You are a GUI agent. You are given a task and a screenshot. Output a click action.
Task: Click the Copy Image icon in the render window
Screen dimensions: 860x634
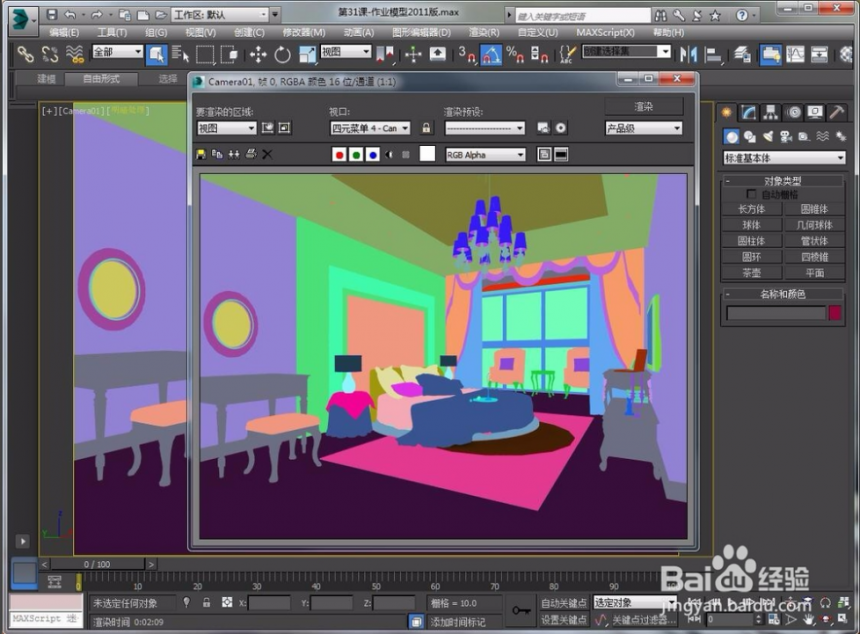tap(217, 155)
